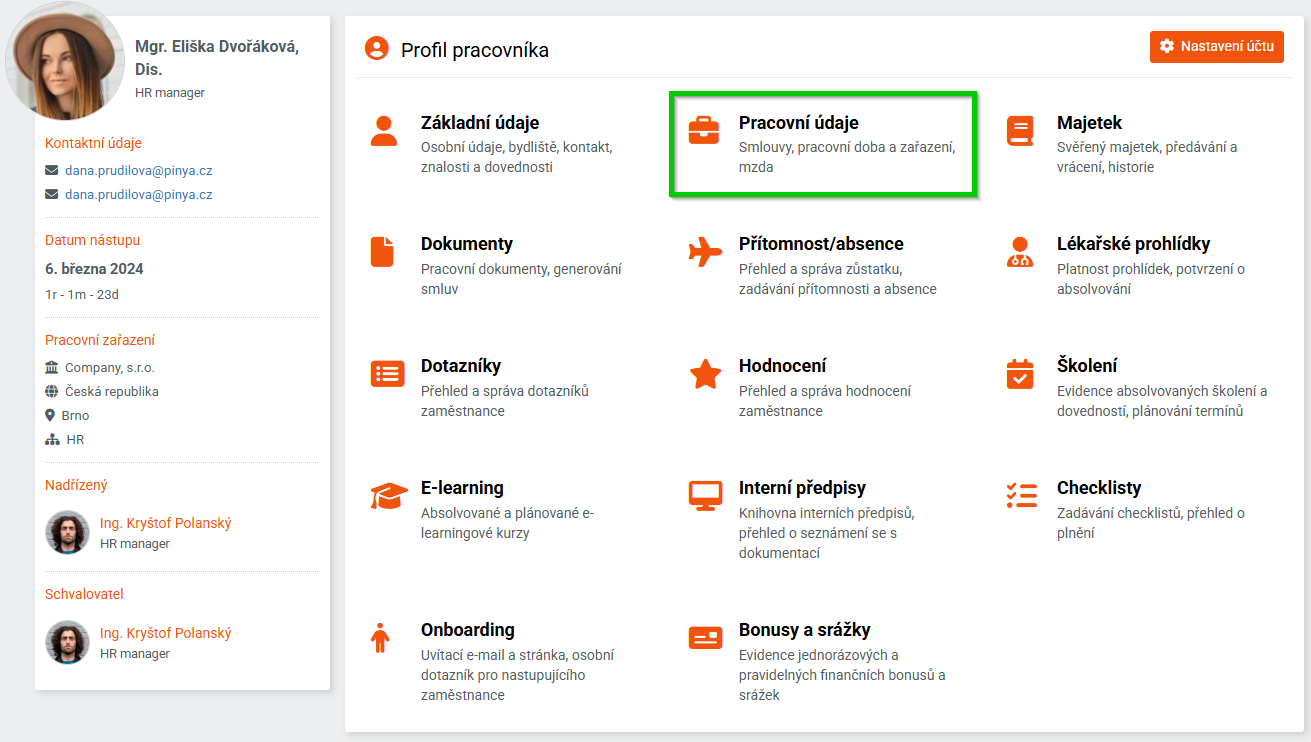Open the Pracovní údaje briefcase icon
This screenshot has height=742, width=1311.
704,131
